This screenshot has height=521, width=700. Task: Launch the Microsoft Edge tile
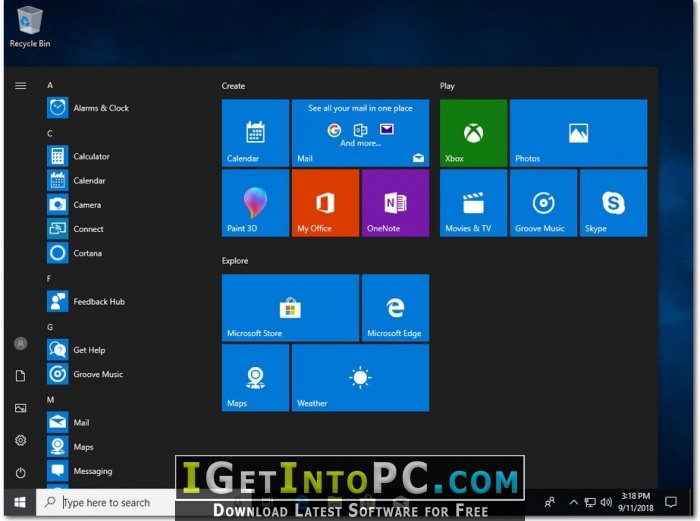point(396,308)
